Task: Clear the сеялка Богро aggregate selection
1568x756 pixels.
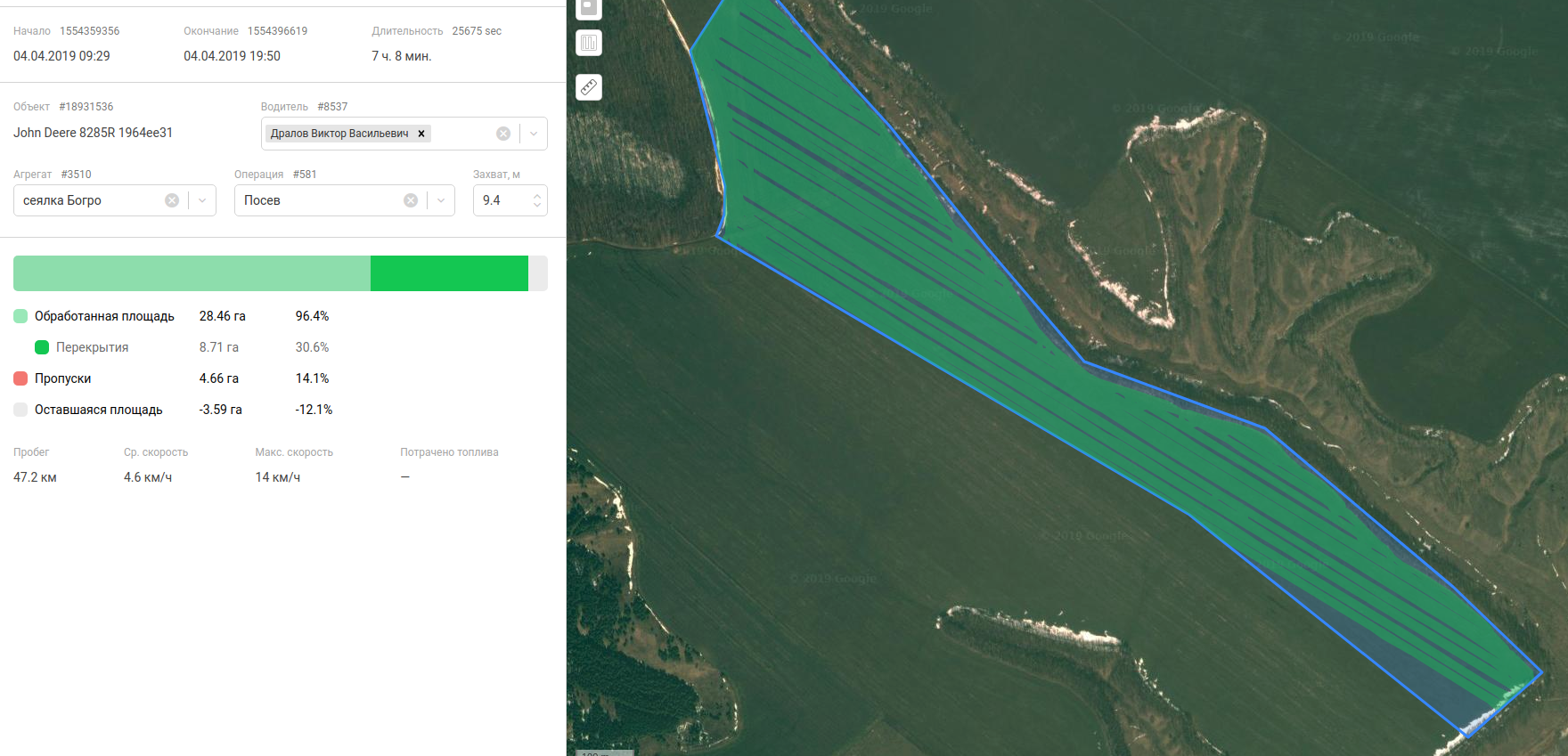Action: click(172, 200)
